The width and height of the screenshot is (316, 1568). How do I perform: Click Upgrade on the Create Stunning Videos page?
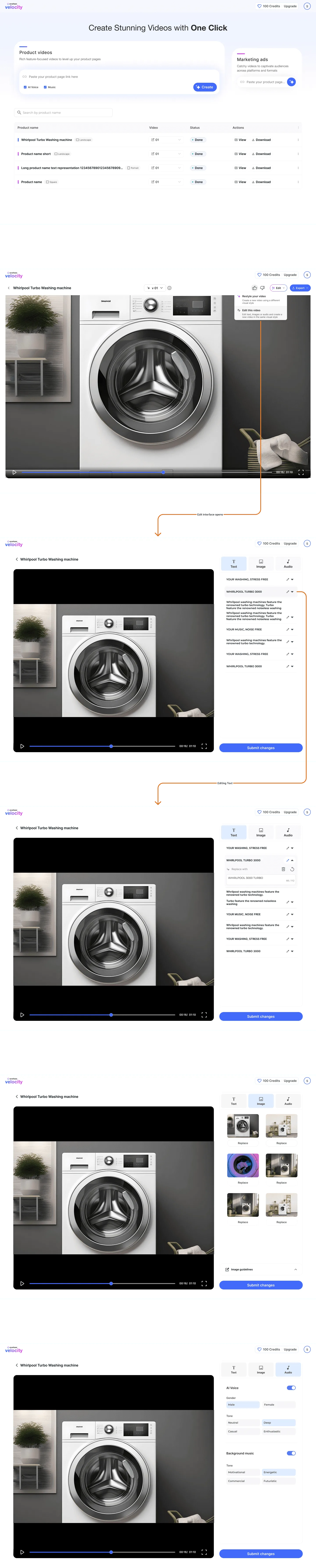pyautogui.click(x=290, y=6)
